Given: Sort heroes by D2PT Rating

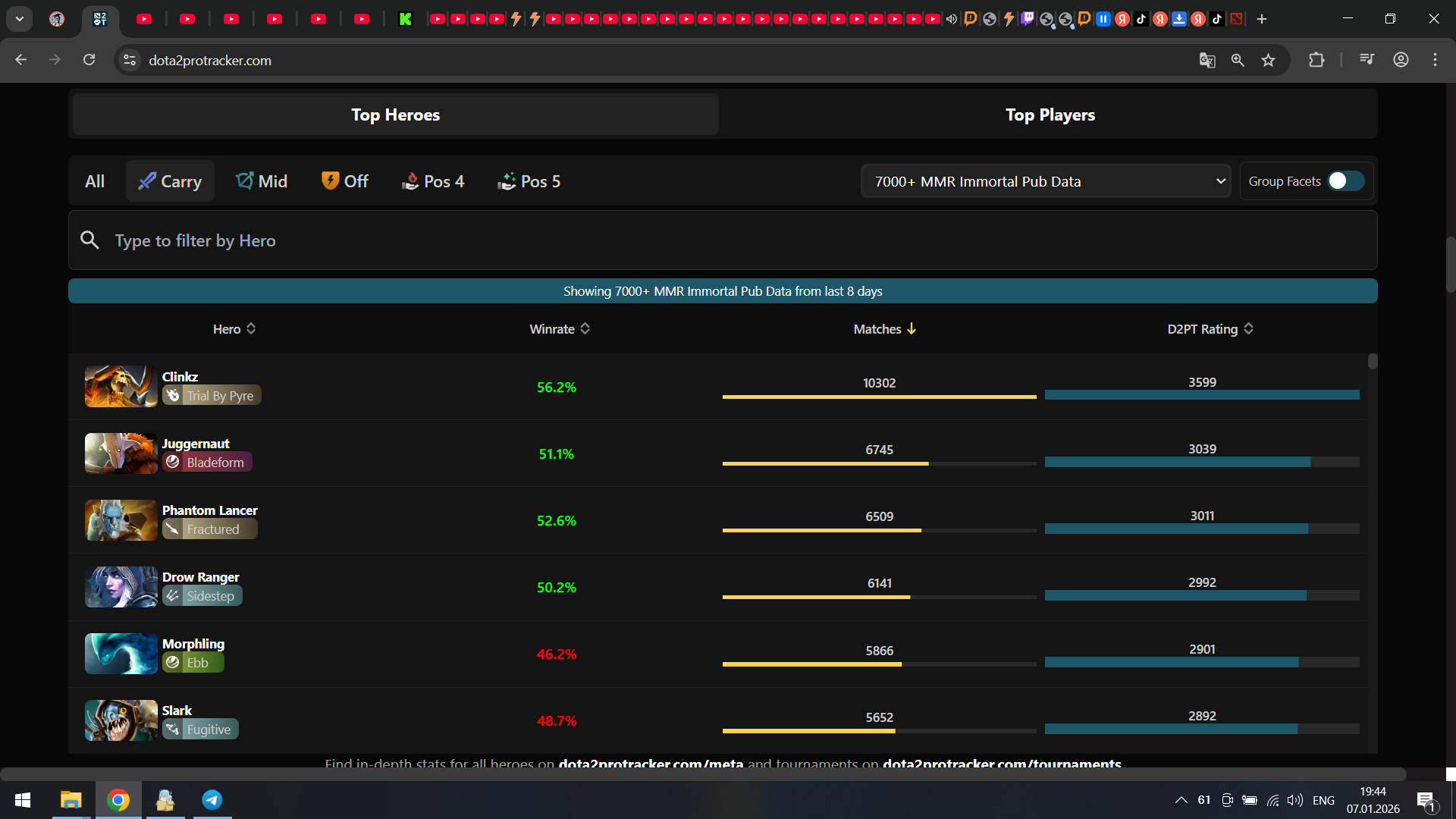Looking at the screenshot, I should [1210, 328].
